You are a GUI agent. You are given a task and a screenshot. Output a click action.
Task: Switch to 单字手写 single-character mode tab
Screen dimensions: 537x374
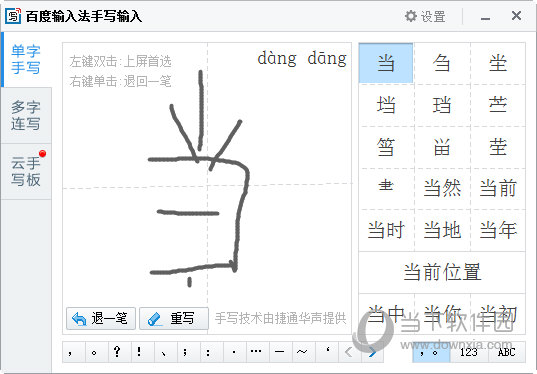pyautogui.click(x=26, y=59)
